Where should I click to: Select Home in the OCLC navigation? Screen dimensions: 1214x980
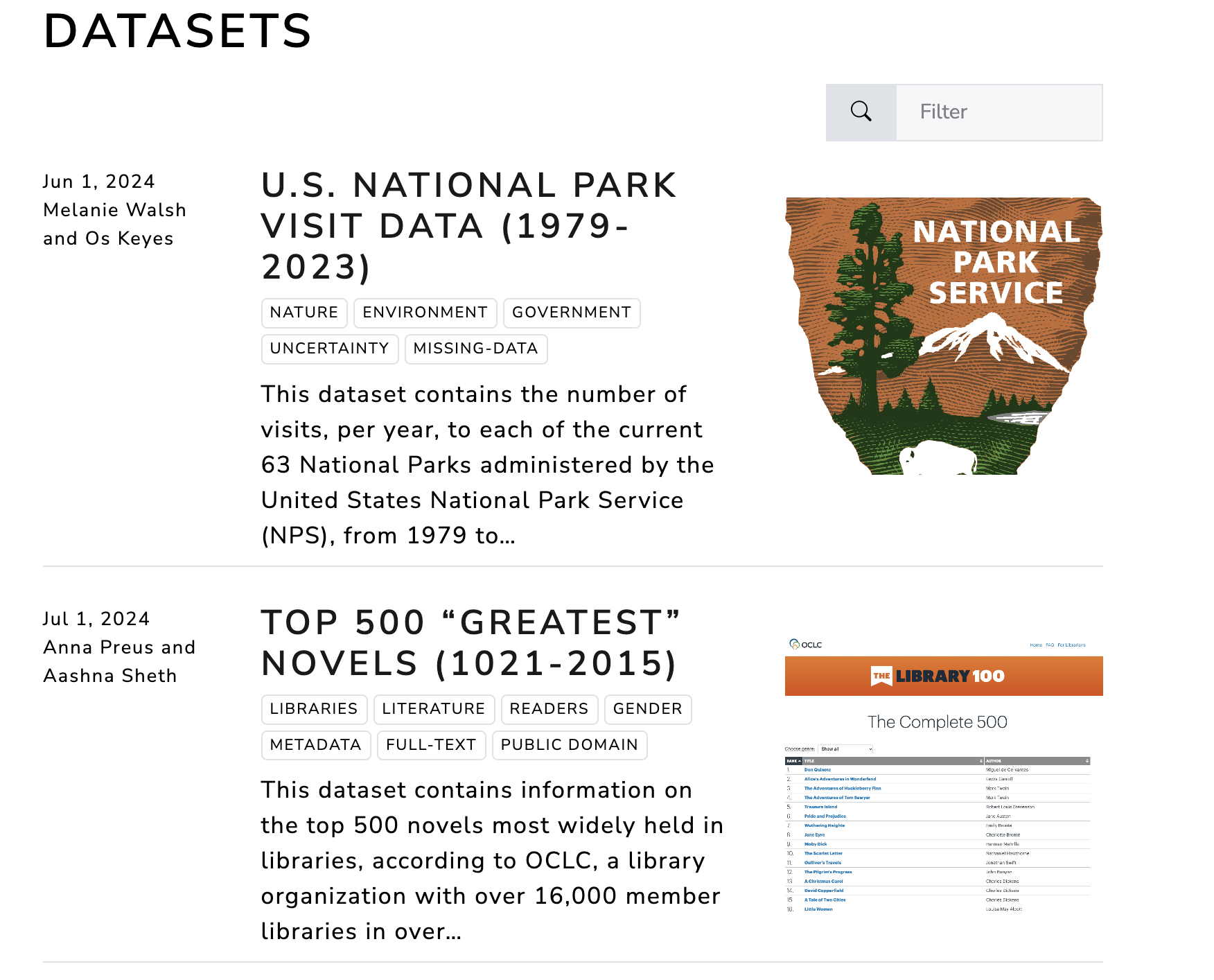tap(1035, 645)
